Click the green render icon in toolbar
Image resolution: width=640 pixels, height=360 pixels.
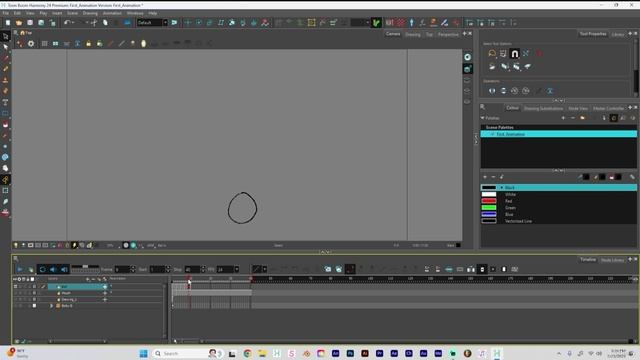coord(376,23)
